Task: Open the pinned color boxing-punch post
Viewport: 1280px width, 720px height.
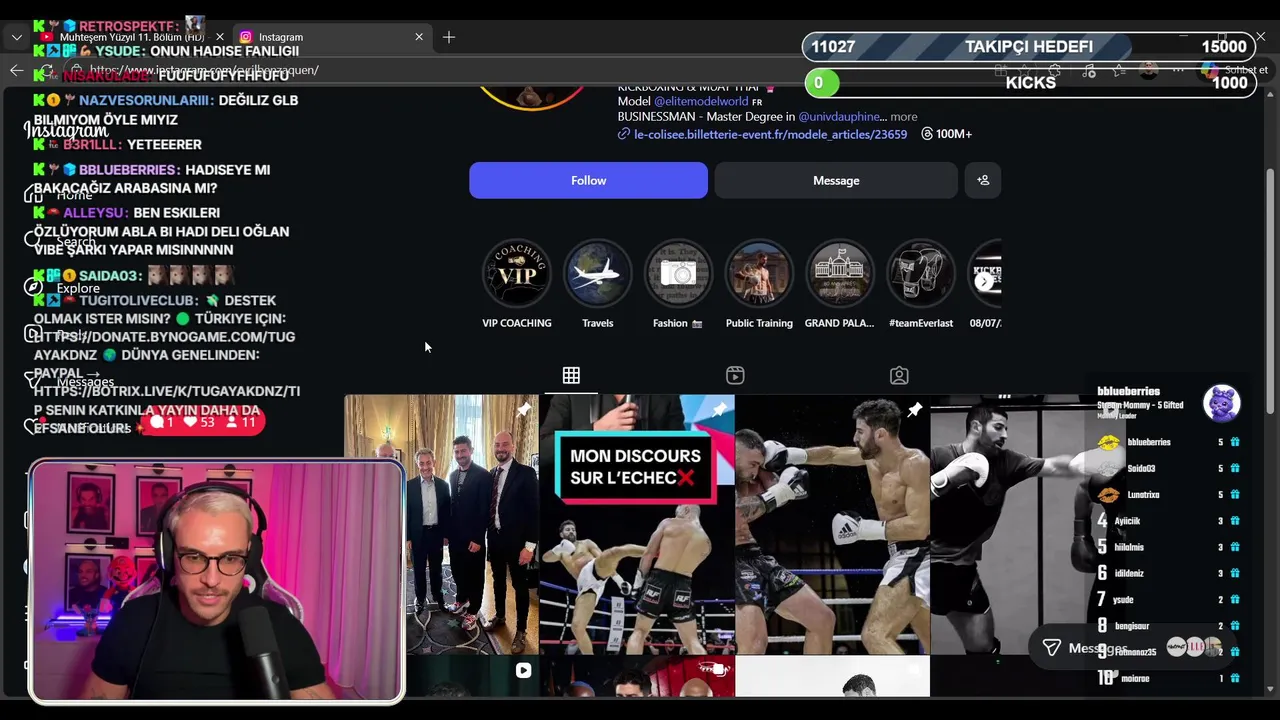Action: pyautogui.click(x=832, y=524)
